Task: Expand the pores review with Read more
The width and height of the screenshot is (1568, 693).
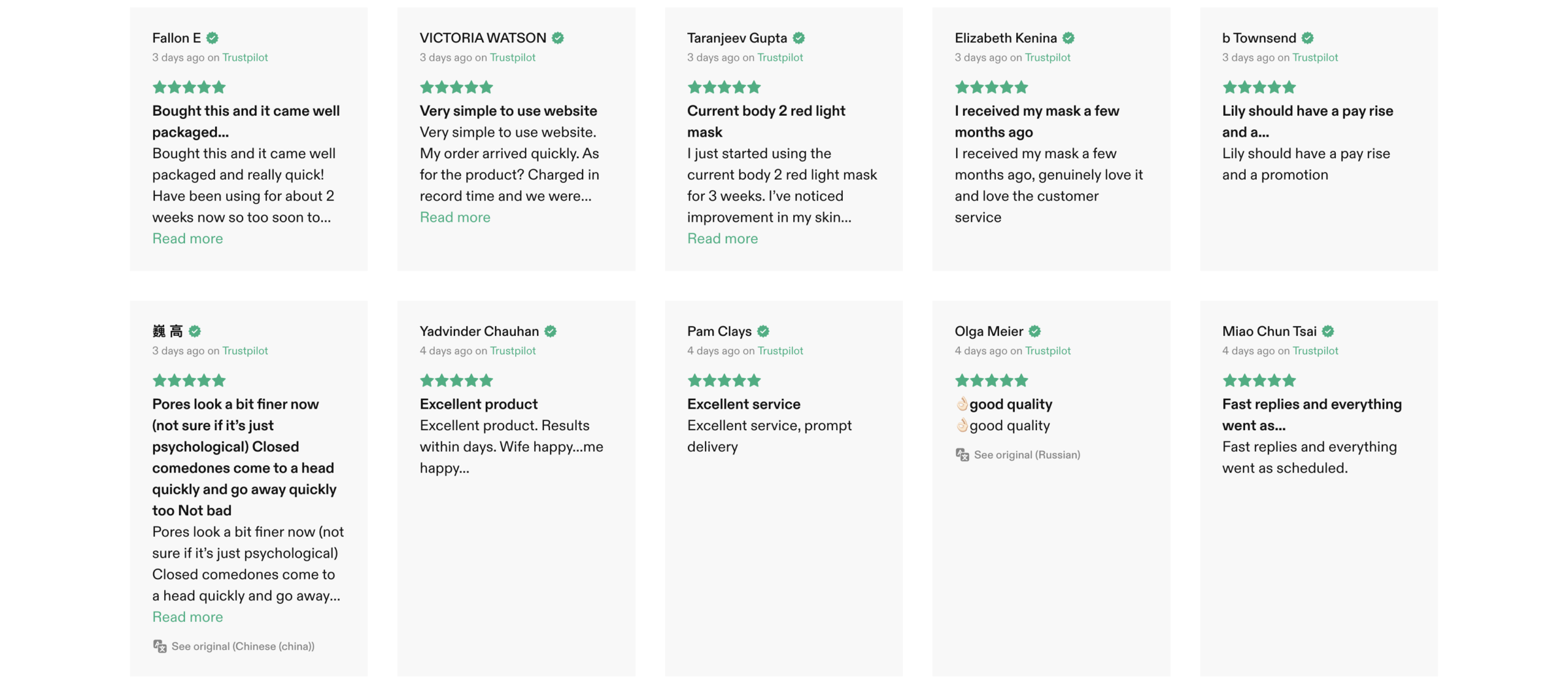Action: [187, 617]
